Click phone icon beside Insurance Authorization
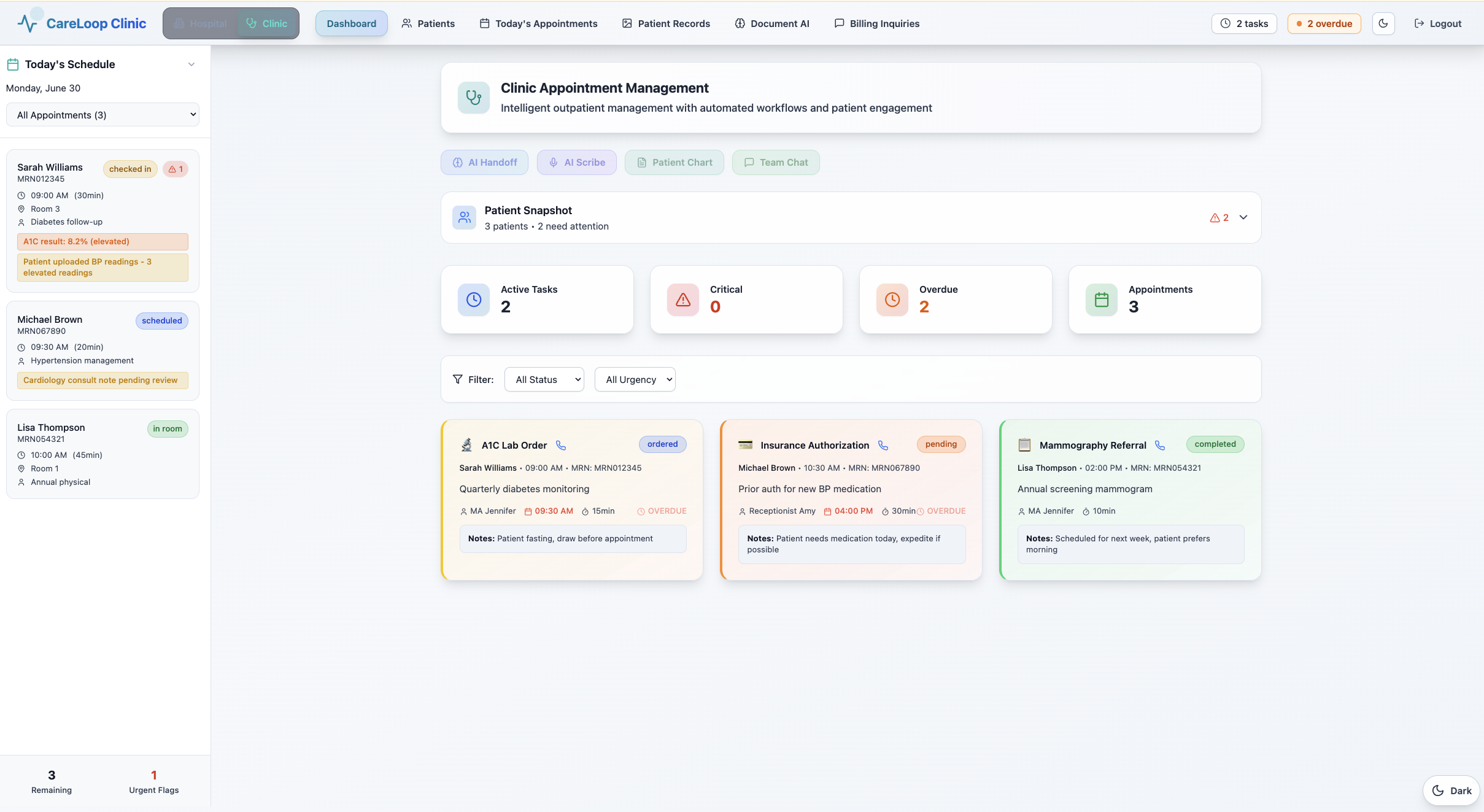 pyautogui.click(x=883, y=446)
